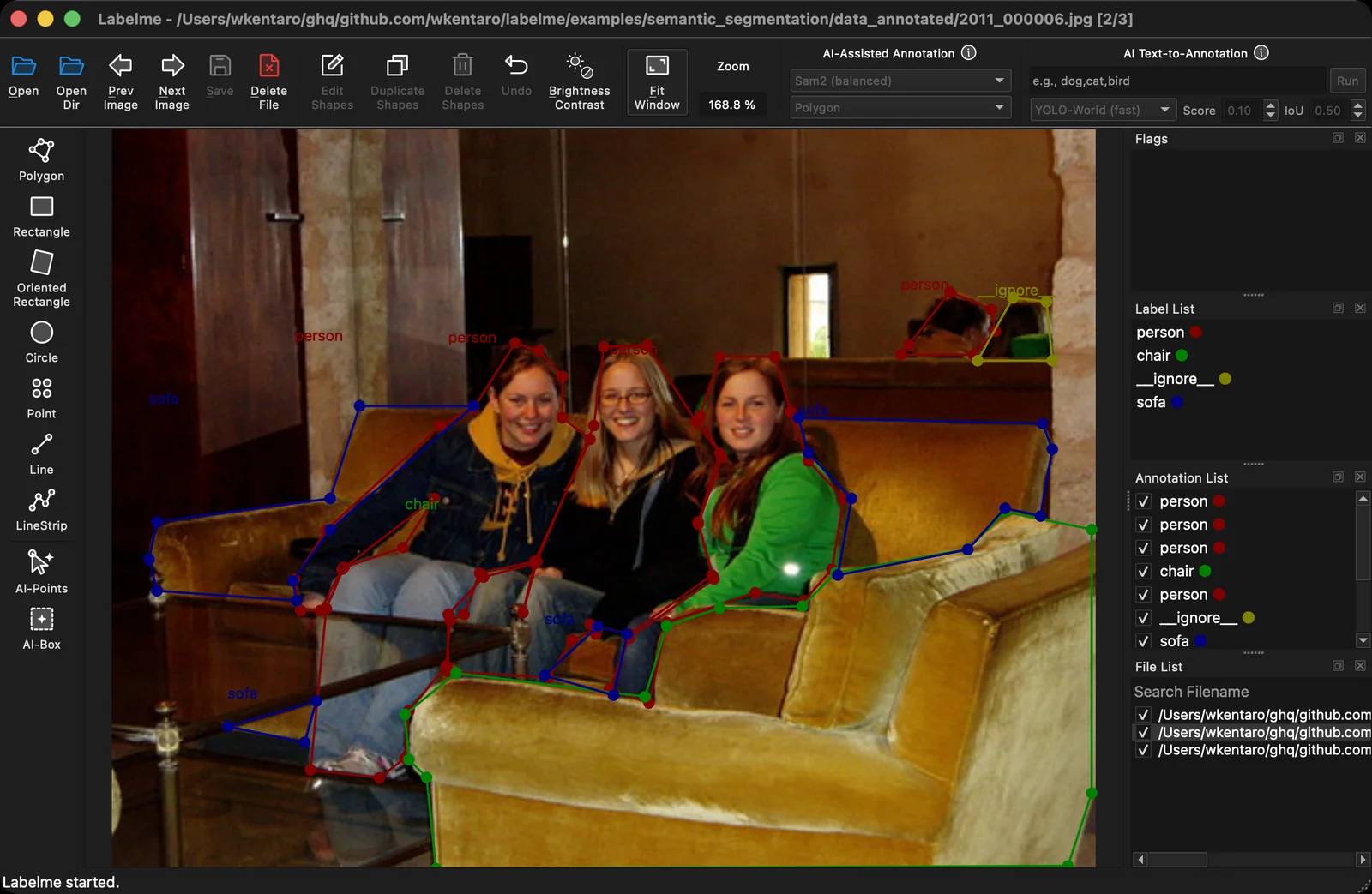Click info icon beside AI Text-to-Annotation

pos(1261,52)
